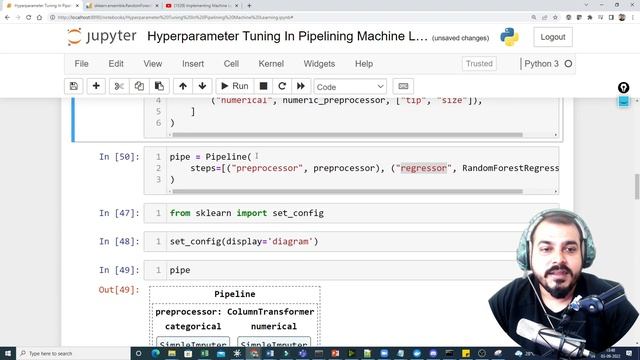Cut selected cells with scissors icon
This screenshot has width=640, height=360.
[x=119, y=86]
